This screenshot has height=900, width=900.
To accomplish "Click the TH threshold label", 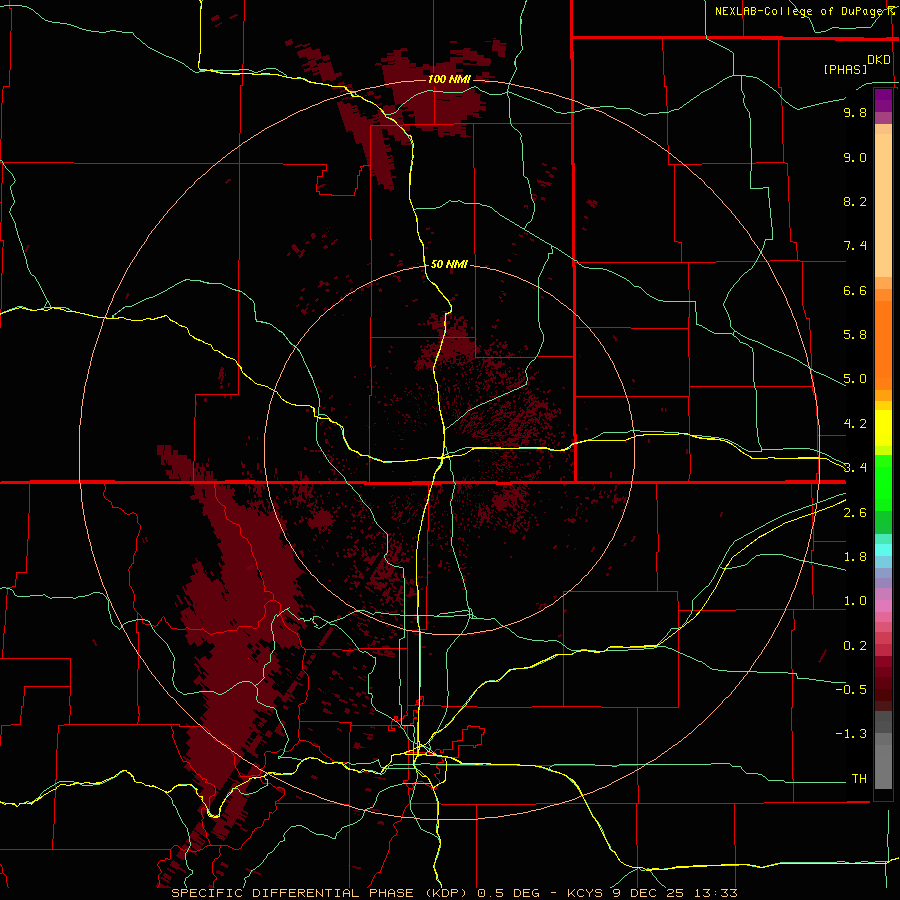I will coord(859,779).
